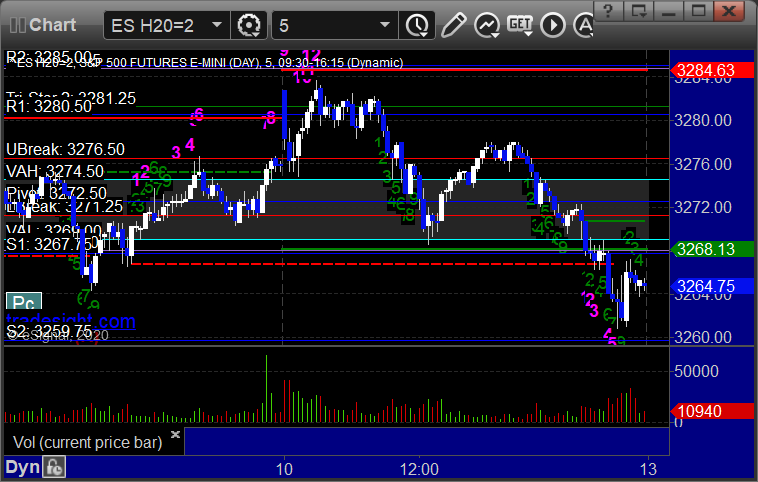Open the symbol dropdown arrow next to ES H20=2
Screen dimensions: 758x482
[x=217, y=25]
